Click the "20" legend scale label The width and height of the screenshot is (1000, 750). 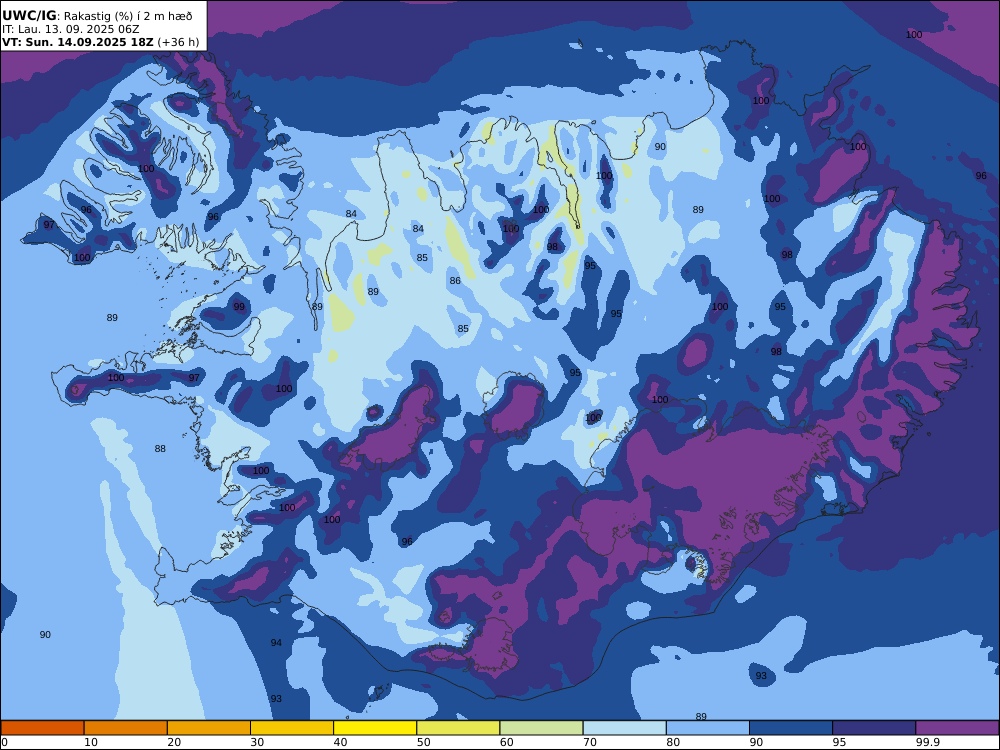[174, 742]
